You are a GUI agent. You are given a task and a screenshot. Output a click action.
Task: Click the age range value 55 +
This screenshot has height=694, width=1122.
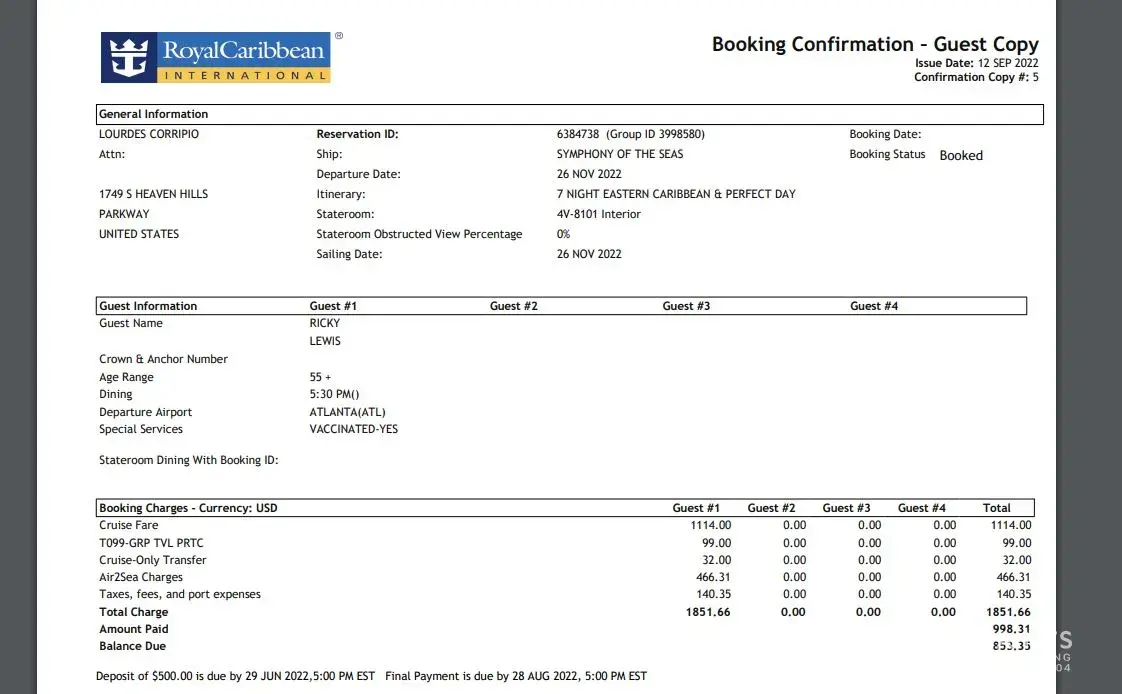point(321,377)
